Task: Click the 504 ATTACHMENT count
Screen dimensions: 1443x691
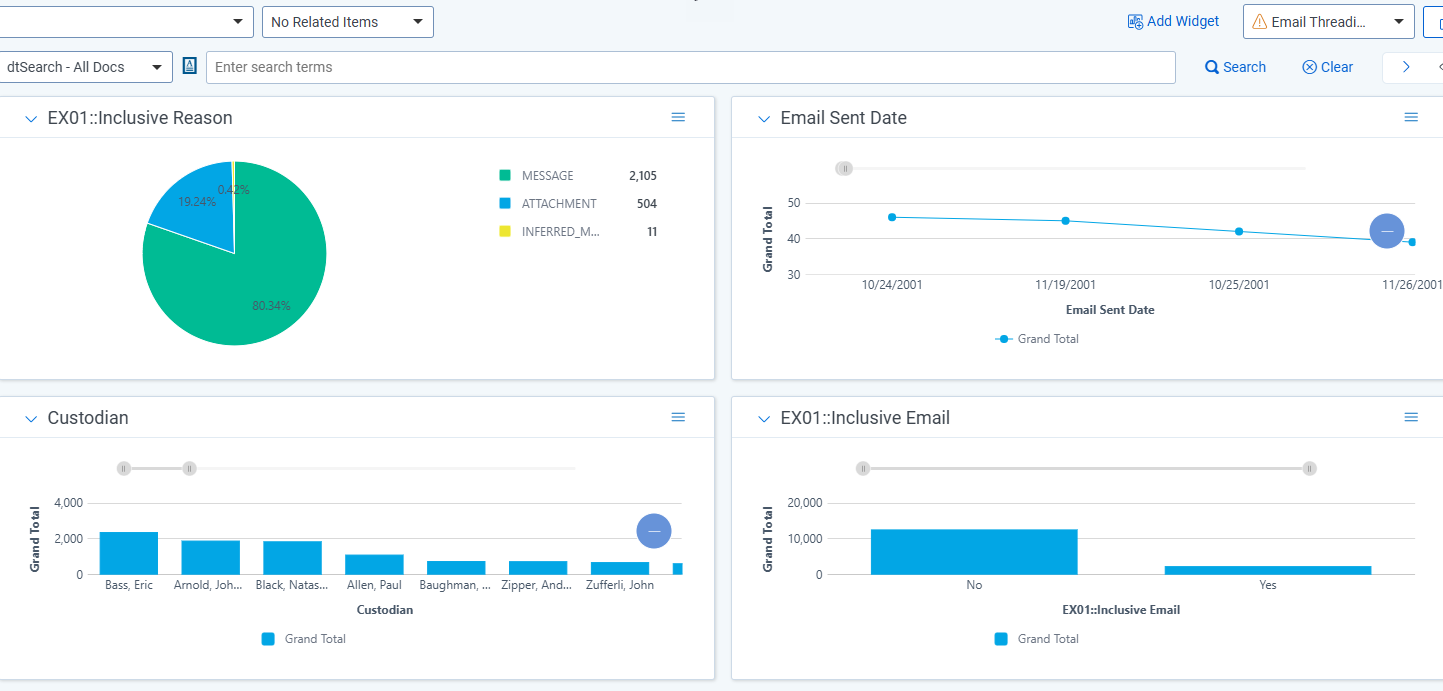Action: point(647,204)
